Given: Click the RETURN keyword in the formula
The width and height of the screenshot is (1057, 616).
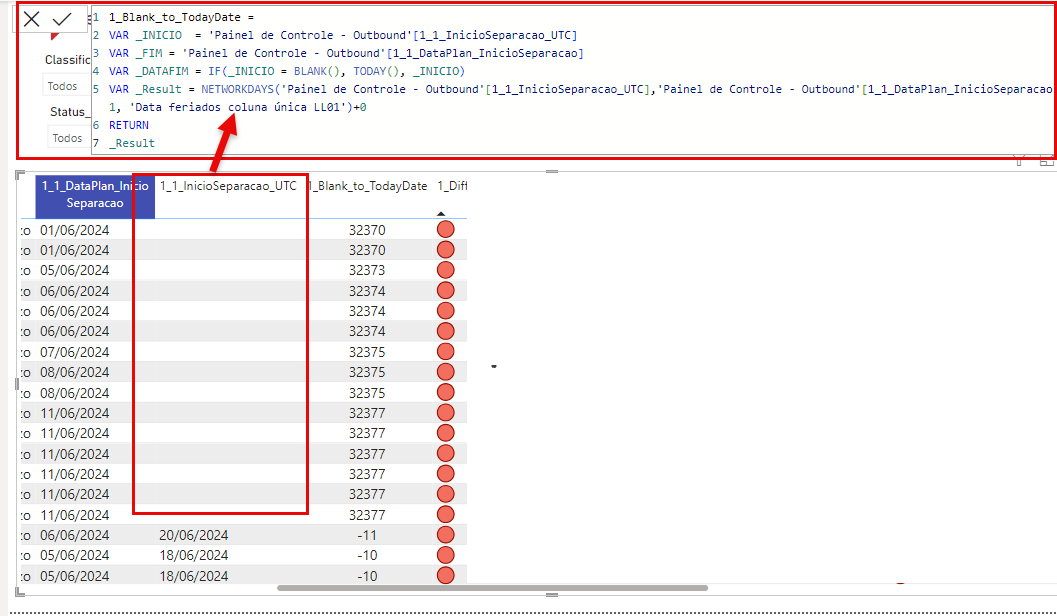Looking at the screenshot, I should 129,125.
